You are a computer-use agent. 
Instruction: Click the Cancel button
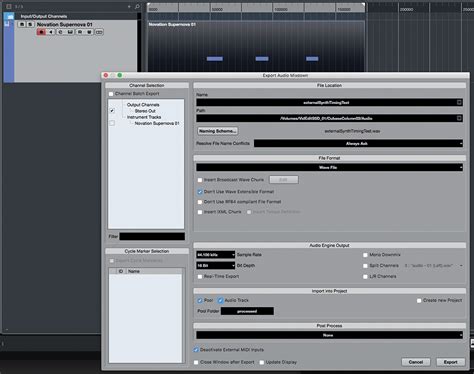tap(416, 362)
